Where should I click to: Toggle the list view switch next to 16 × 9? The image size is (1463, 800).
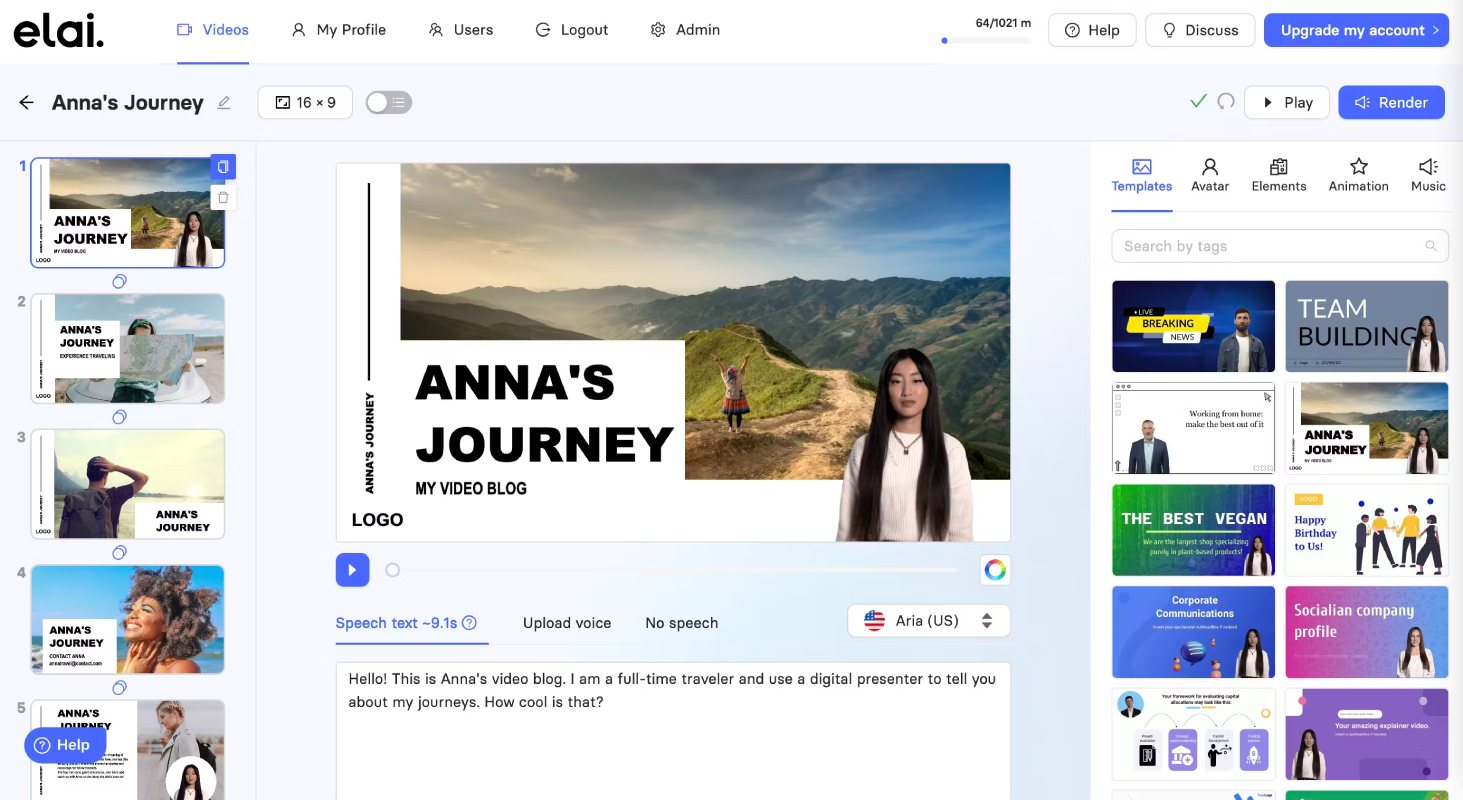[x=388, y=102]
